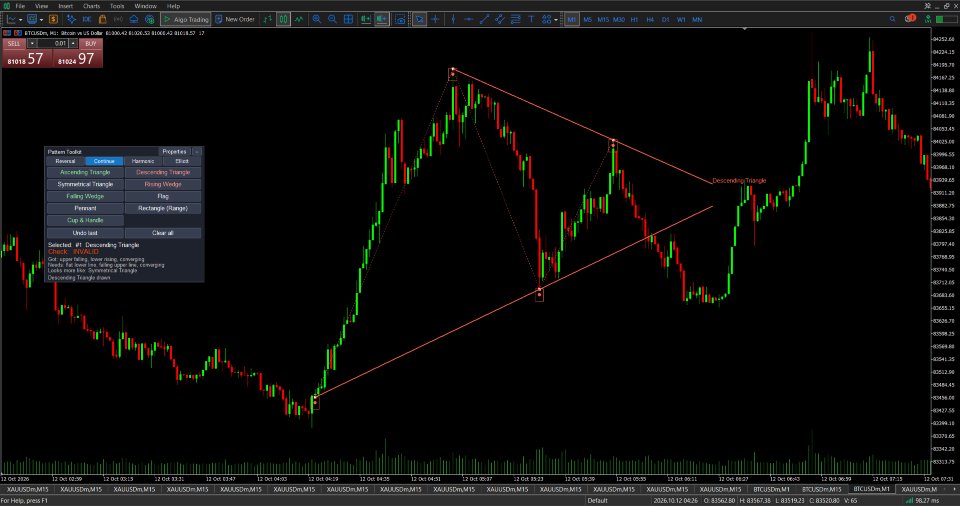Switch to H1 timeframe
The width and height of the screenshot is (960, 506).
634,20
